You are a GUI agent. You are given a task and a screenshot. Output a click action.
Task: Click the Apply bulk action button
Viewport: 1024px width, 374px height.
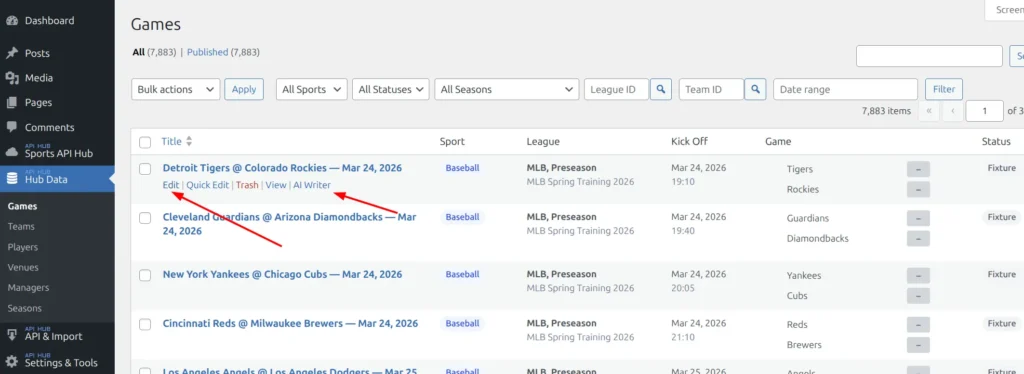244,89
